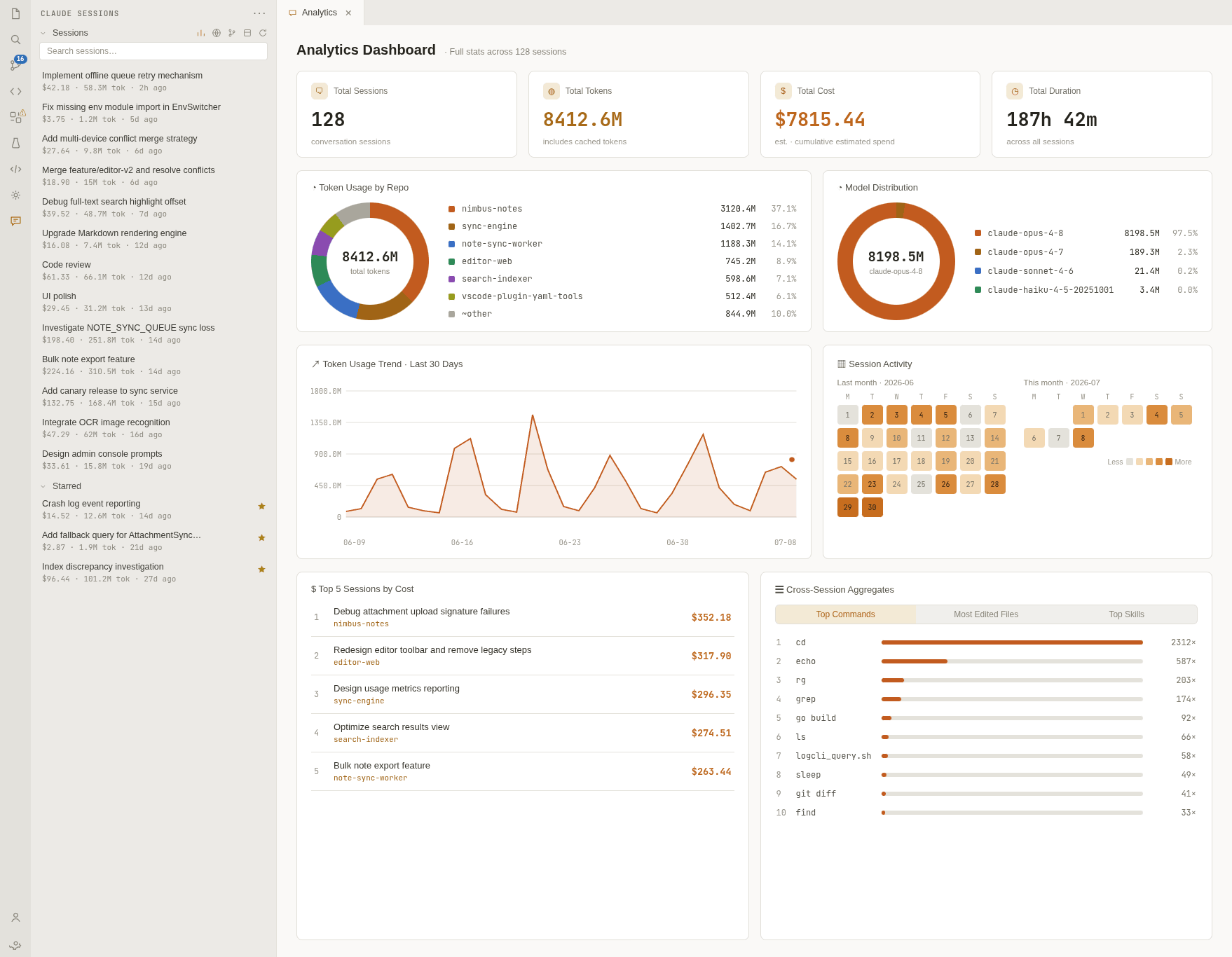Screen dimensions: 1232x957
Task: Click the layout panel icon in Sessions header
Action: [x=247, y=33]
